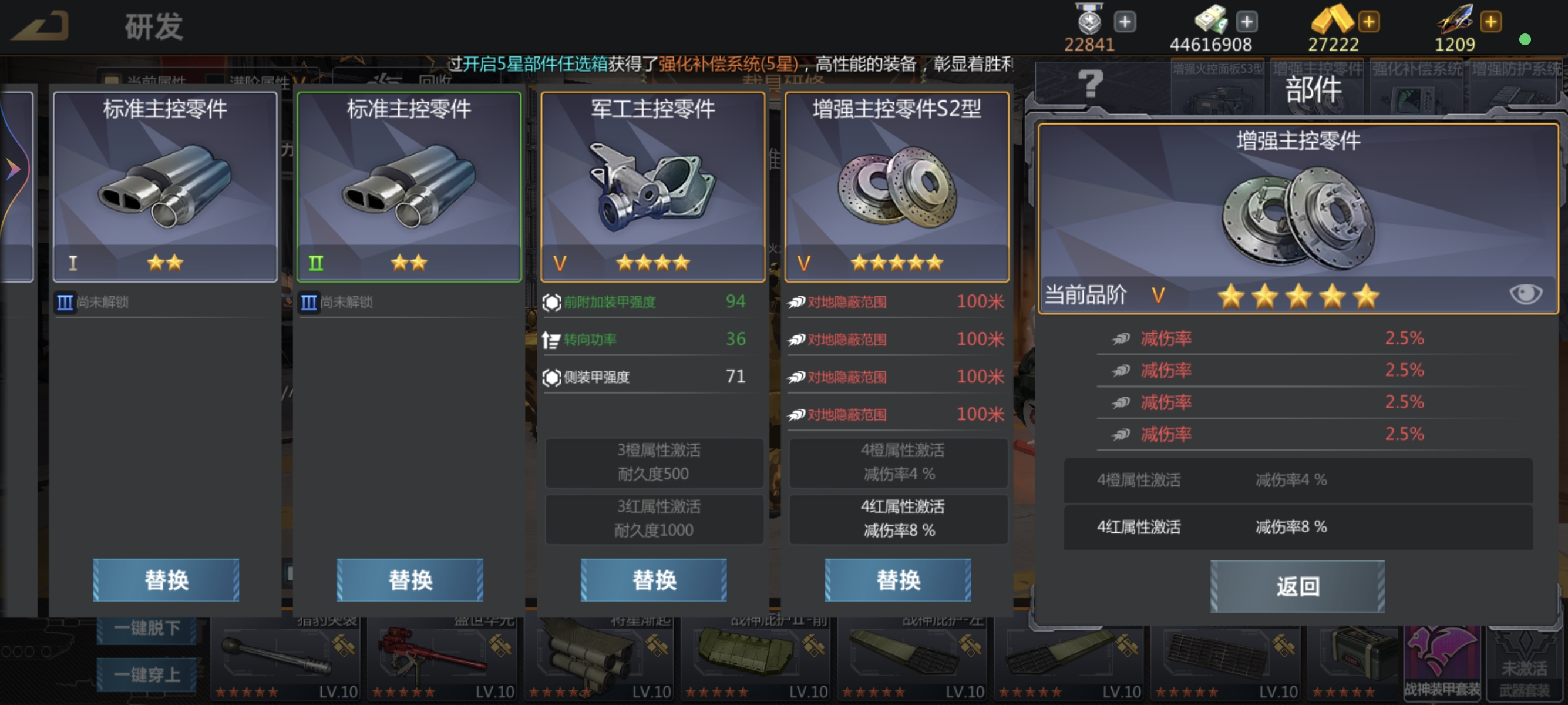1568x705 pixels.
Task: Select the 战神装甲套装 set icon
Action: [1441, 663]
